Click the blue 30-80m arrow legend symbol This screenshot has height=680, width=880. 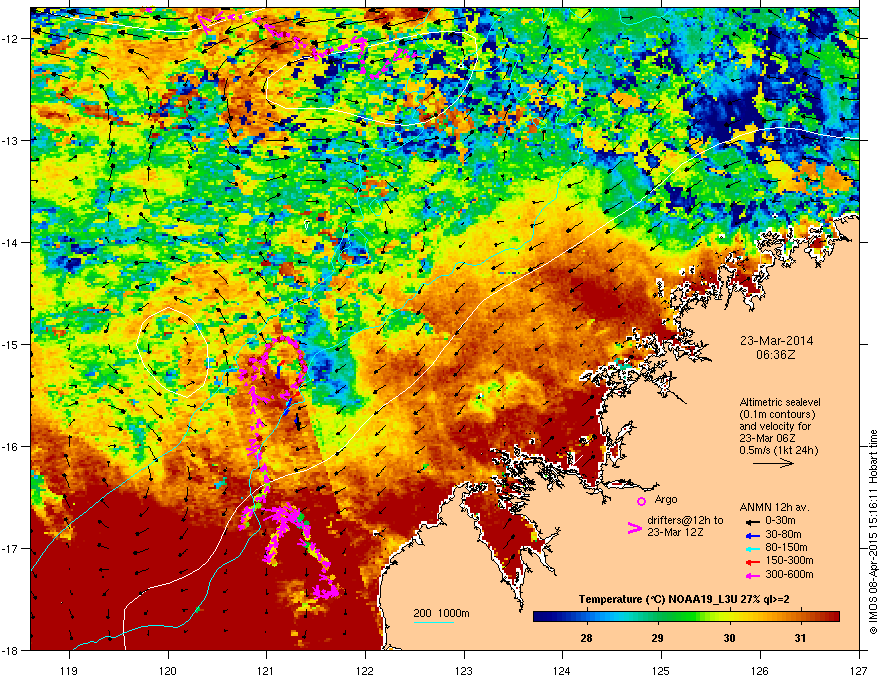point(751,535)
